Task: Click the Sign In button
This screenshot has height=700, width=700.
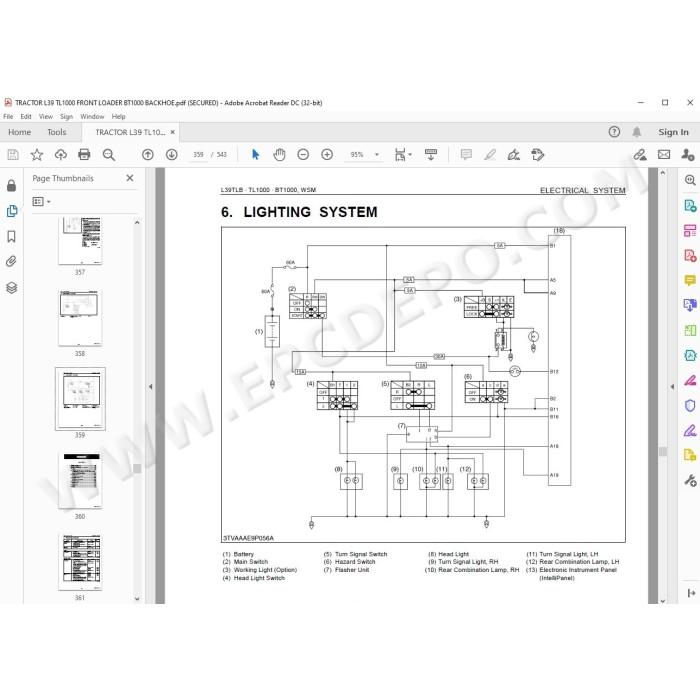Action: (x=673, y=132)
